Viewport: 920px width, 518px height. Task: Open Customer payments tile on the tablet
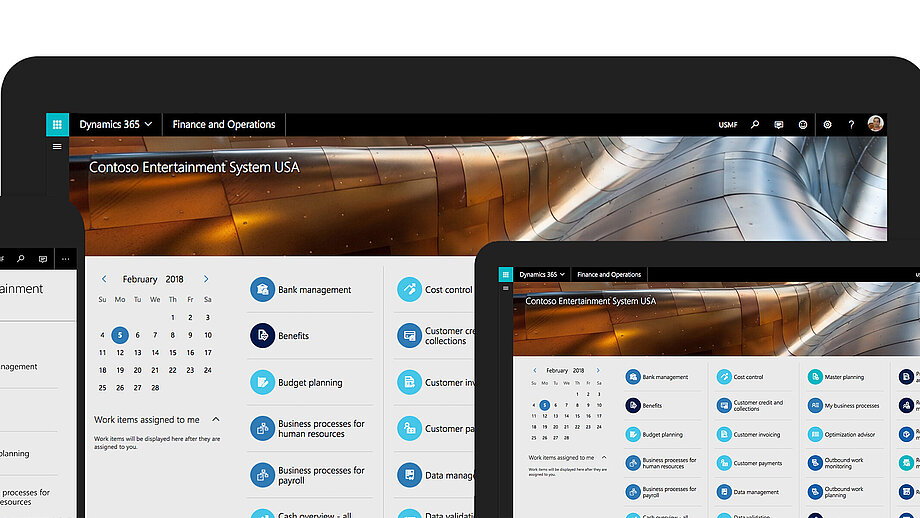pyautogui.click(x=753, y=463)
